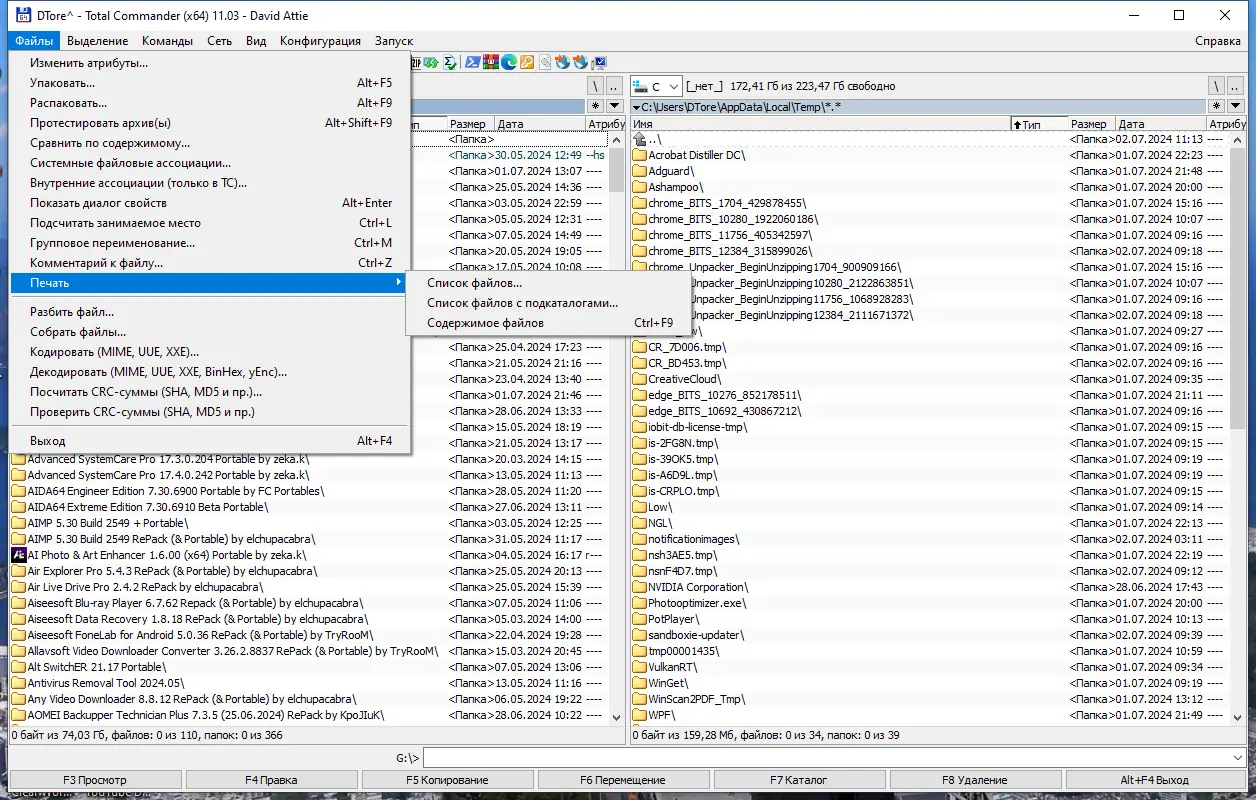Viewport: 1256px width, 800px height.
Task: Open the Команды menu
Action: coord(167,41)
